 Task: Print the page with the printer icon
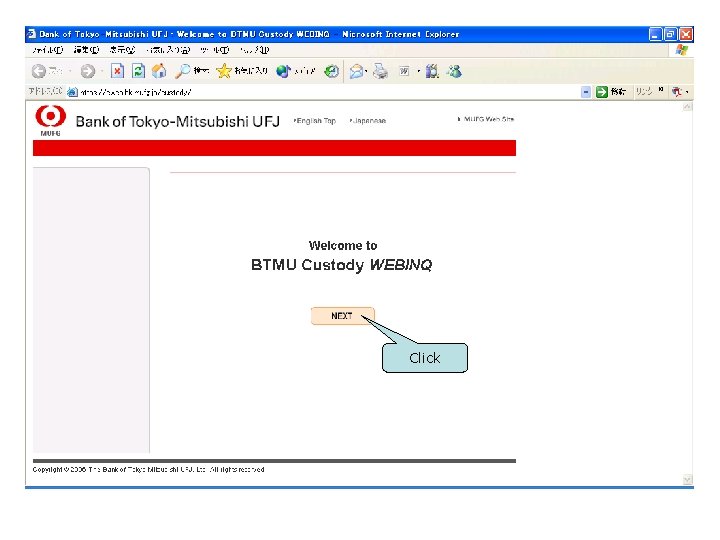tap(380, 72)
